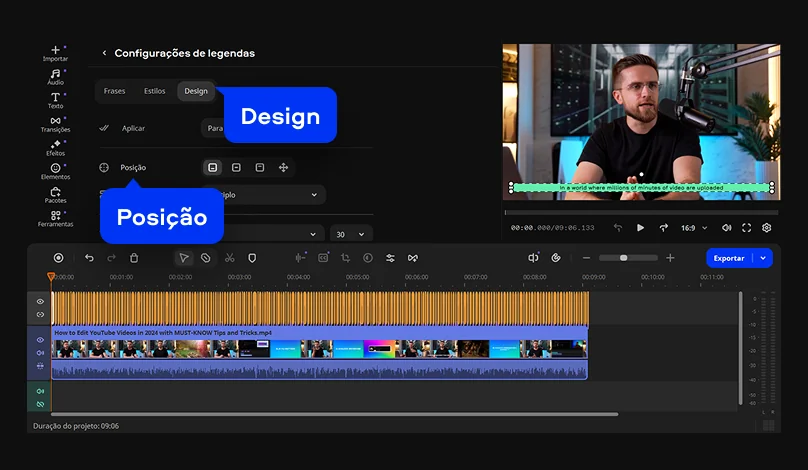Click the scissors split tool
The height and width of the screenshot is (470, 808).
(229, 258)
